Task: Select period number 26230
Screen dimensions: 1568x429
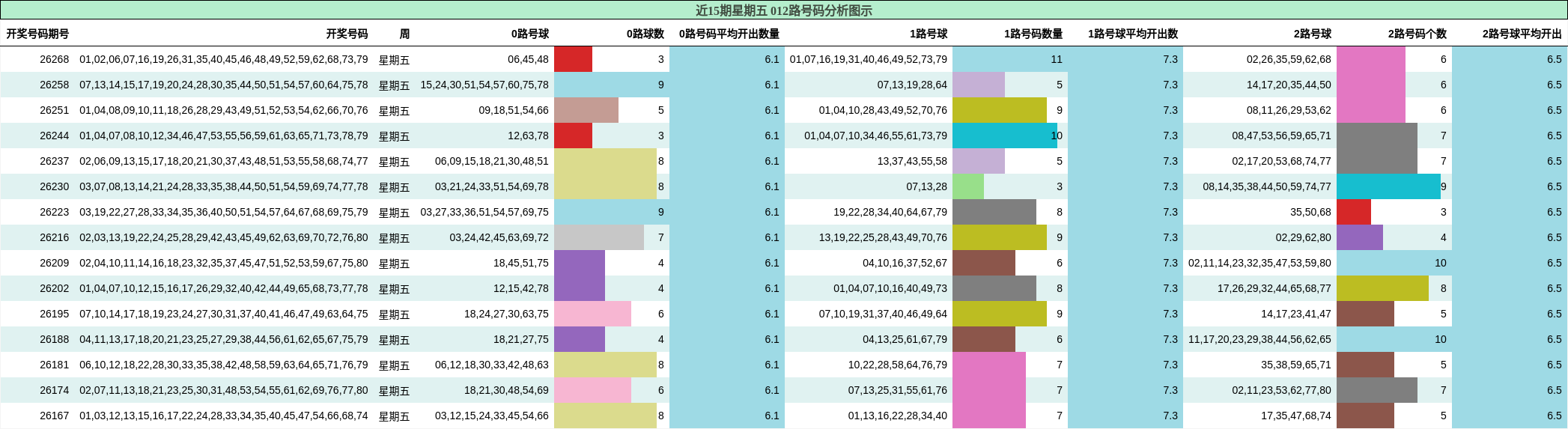Action: [54, 186]
